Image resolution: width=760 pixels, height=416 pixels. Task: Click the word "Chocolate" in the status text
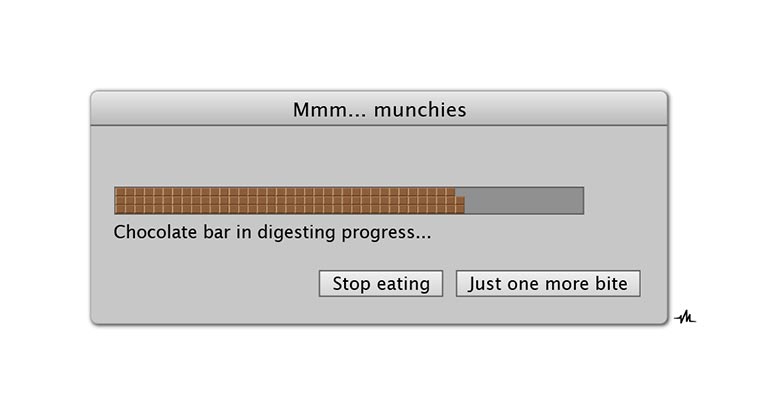point(157,233)
